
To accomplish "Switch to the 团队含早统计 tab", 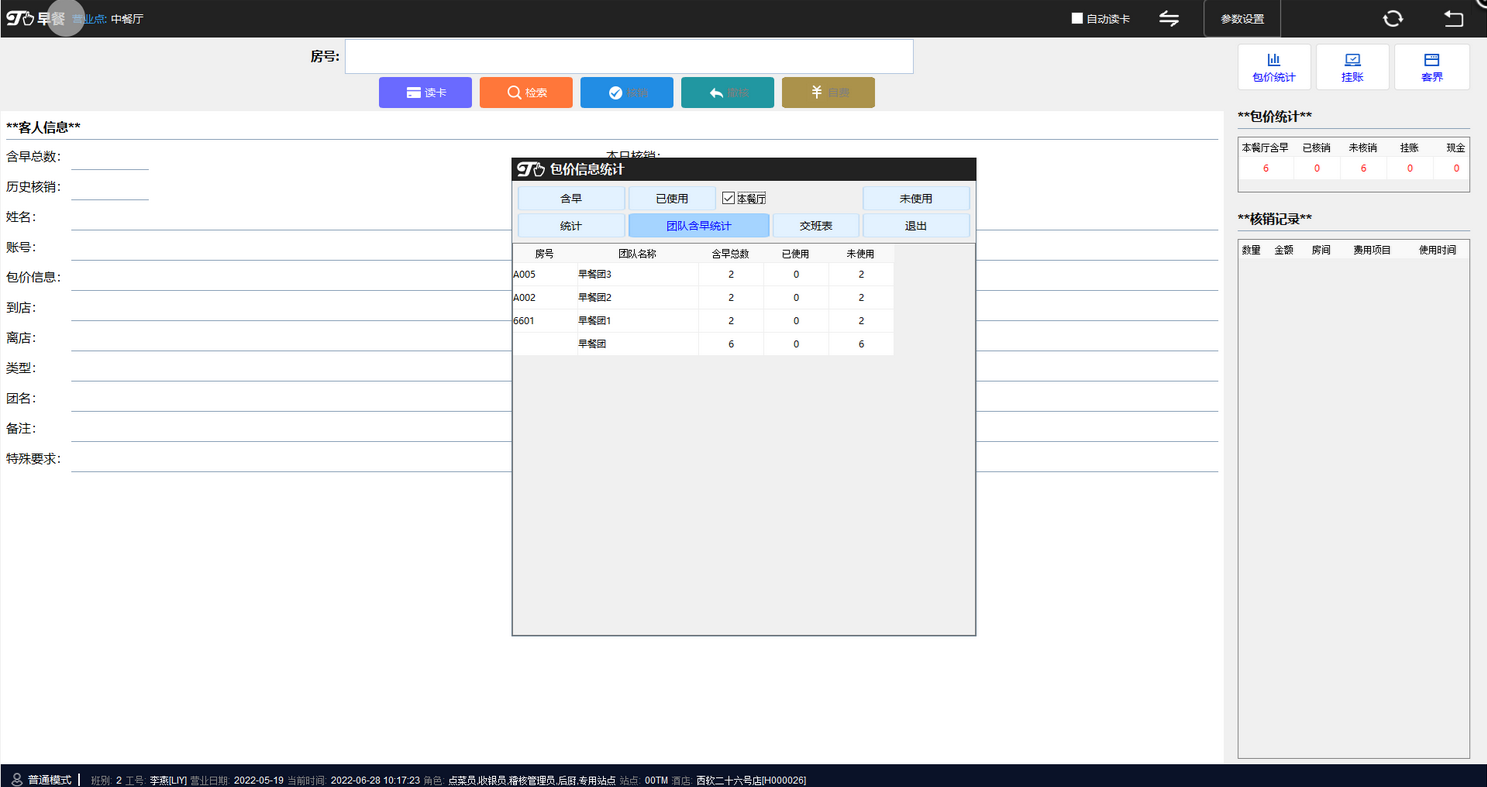I will point(698,226).
